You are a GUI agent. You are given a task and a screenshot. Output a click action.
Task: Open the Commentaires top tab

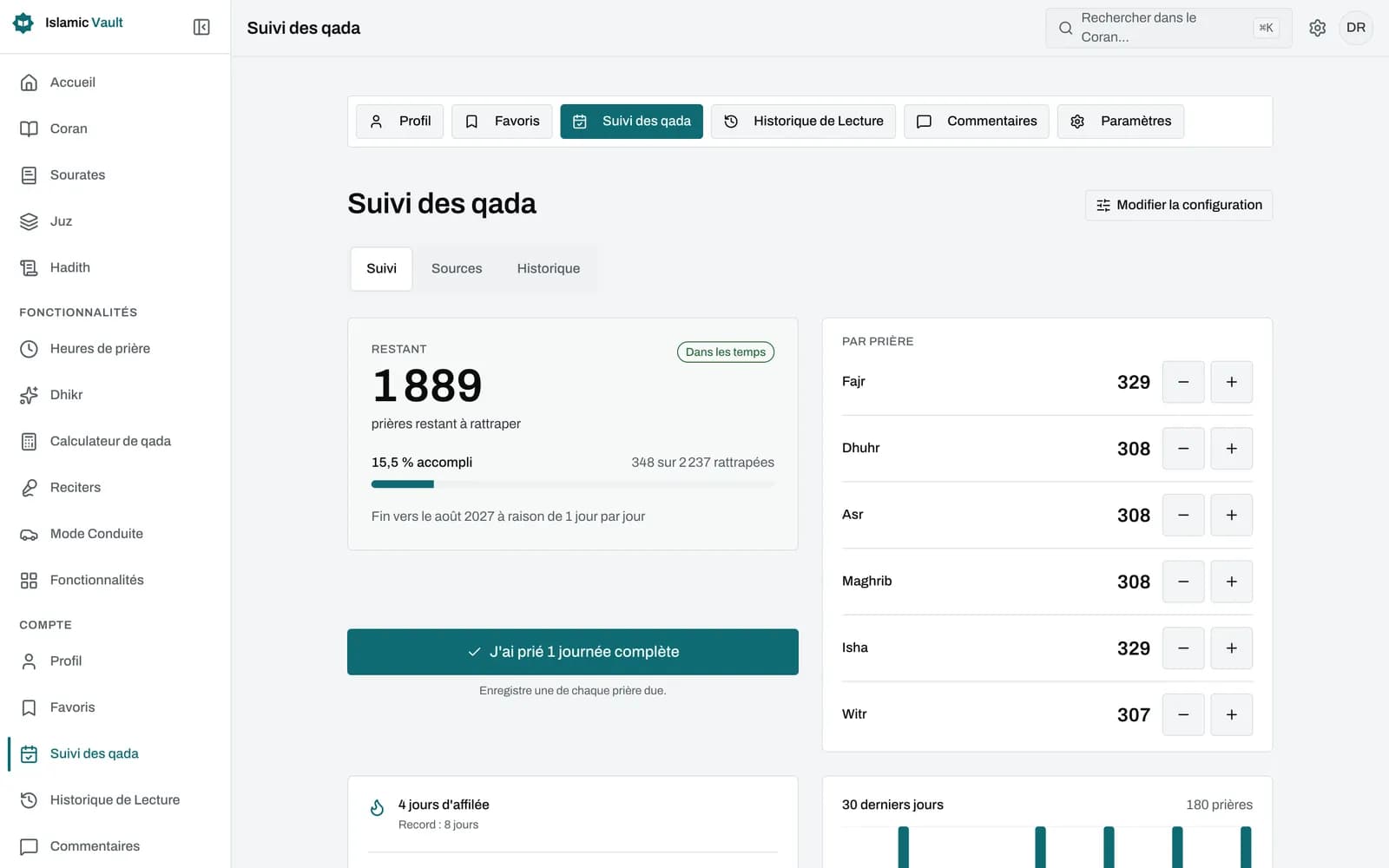[977, 122]
